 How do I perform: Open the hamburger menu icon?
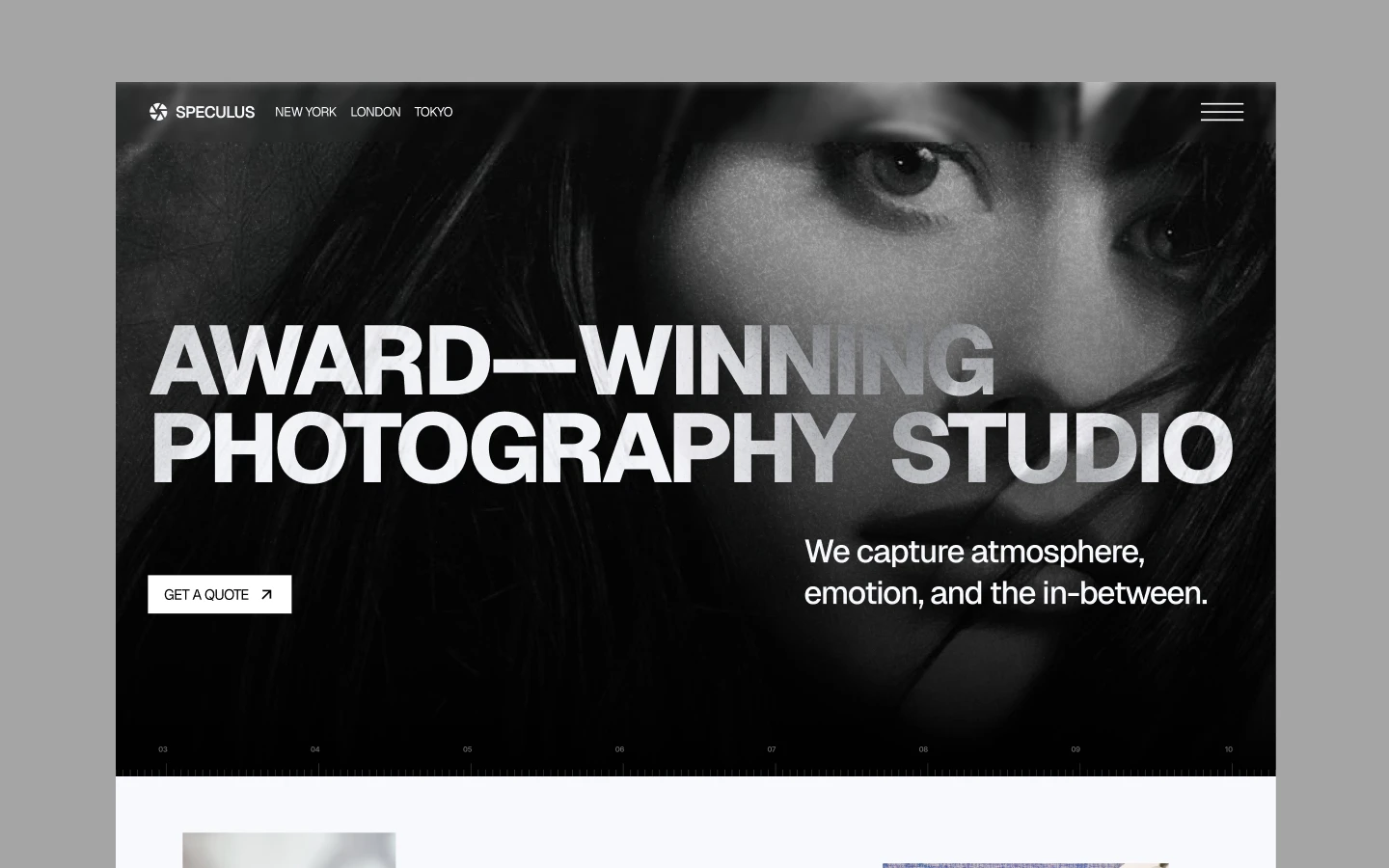pyautogui.click(x=1221, y=112)
